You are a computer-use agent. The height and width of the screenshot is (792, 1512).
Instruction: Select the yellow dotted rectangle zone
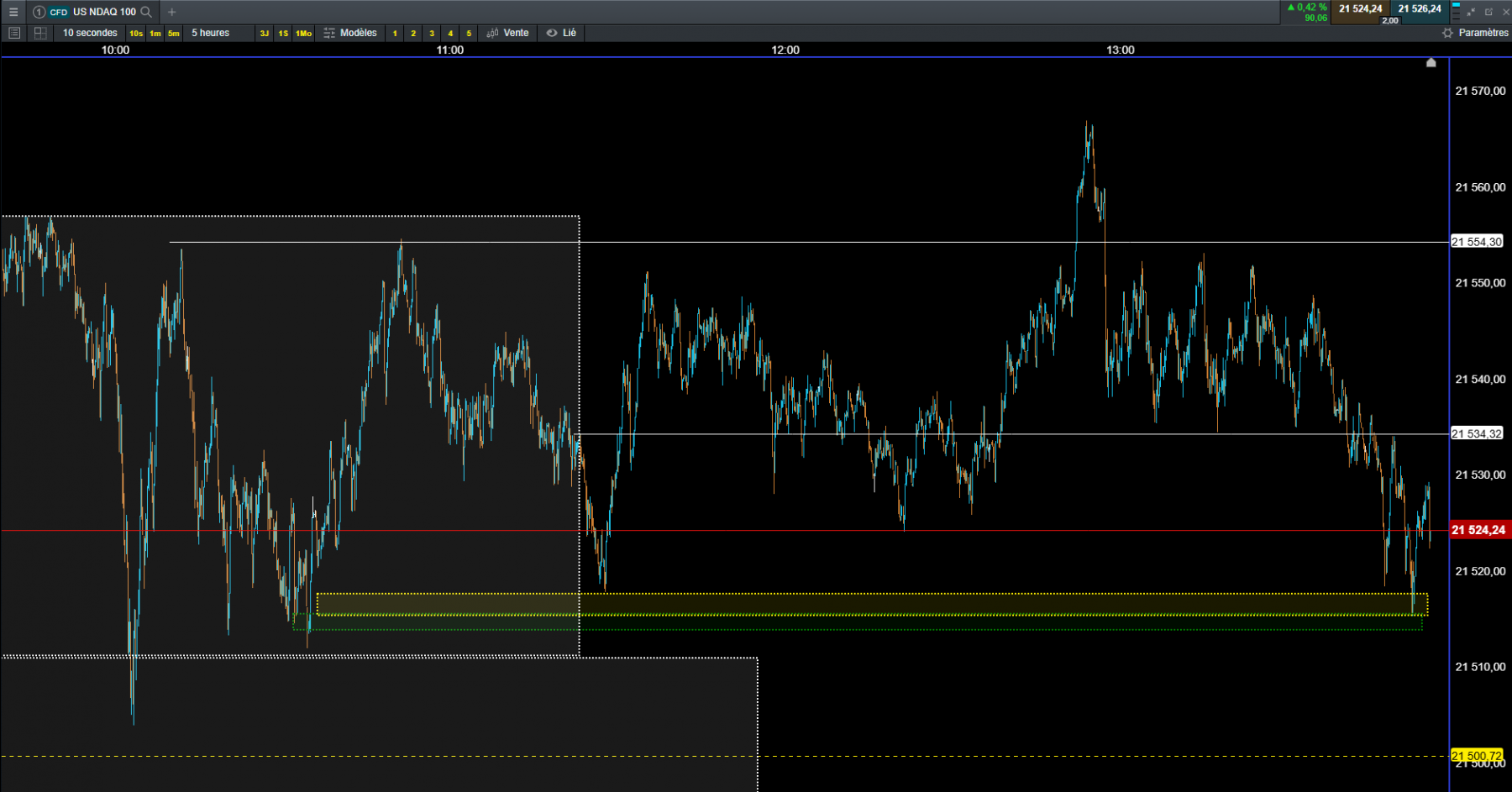click(872, 604)
